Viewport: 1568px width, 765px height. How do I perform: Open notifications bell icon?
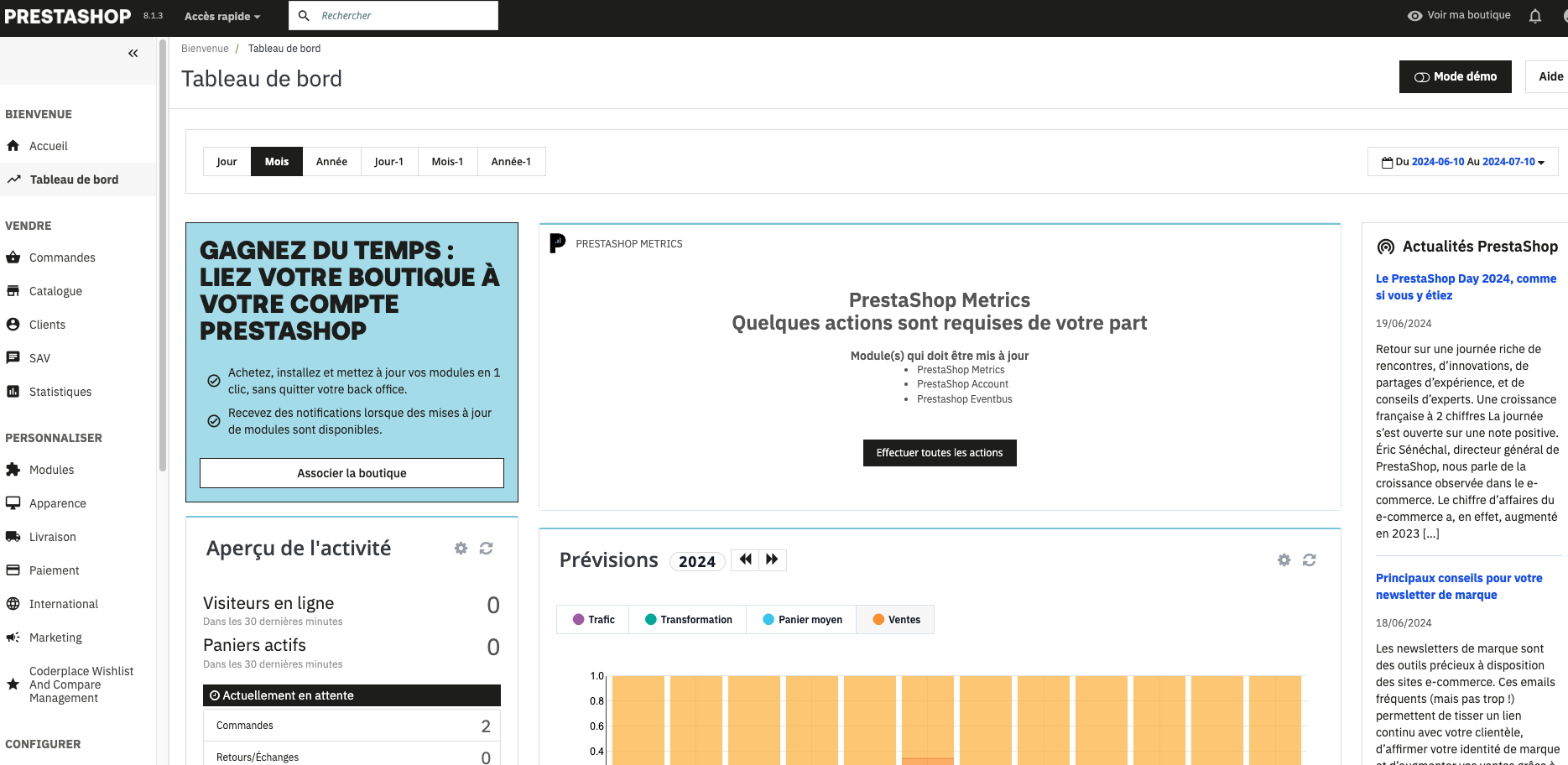(x=1535, y=16)
